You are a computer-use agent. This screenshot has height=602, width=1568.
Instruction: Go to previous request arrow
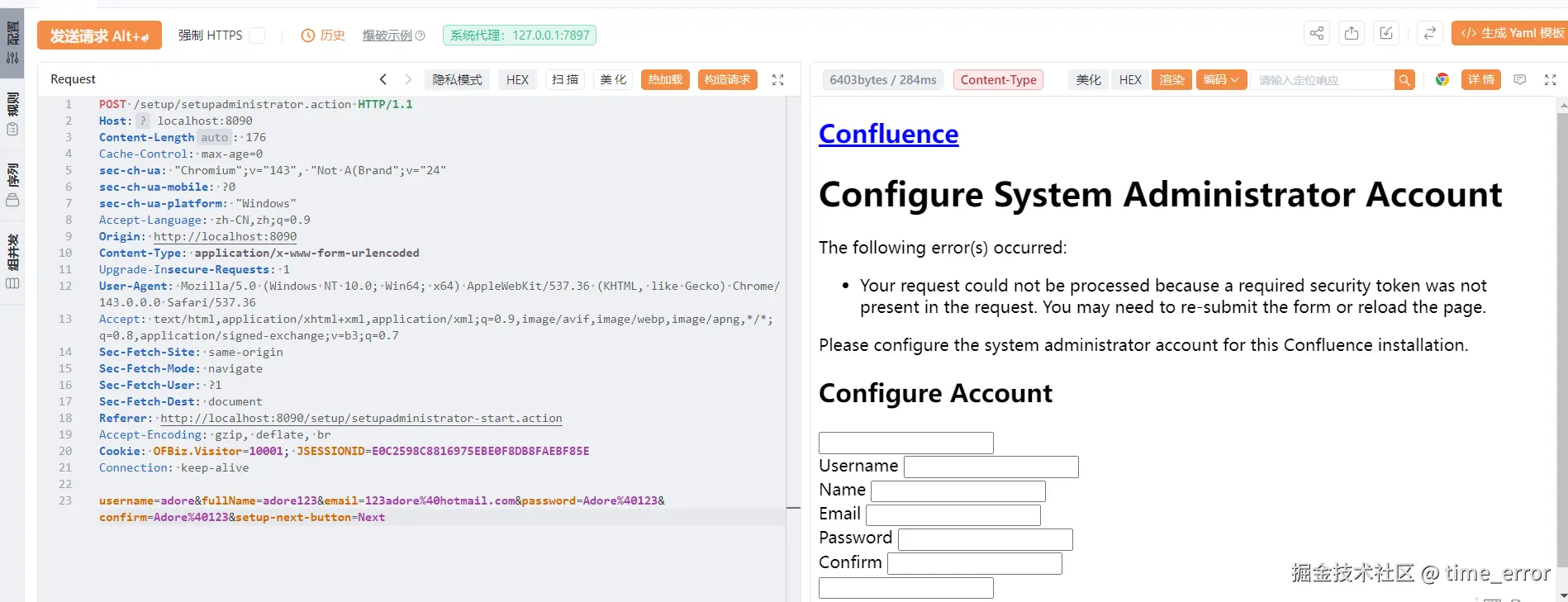tap(382, 79)
